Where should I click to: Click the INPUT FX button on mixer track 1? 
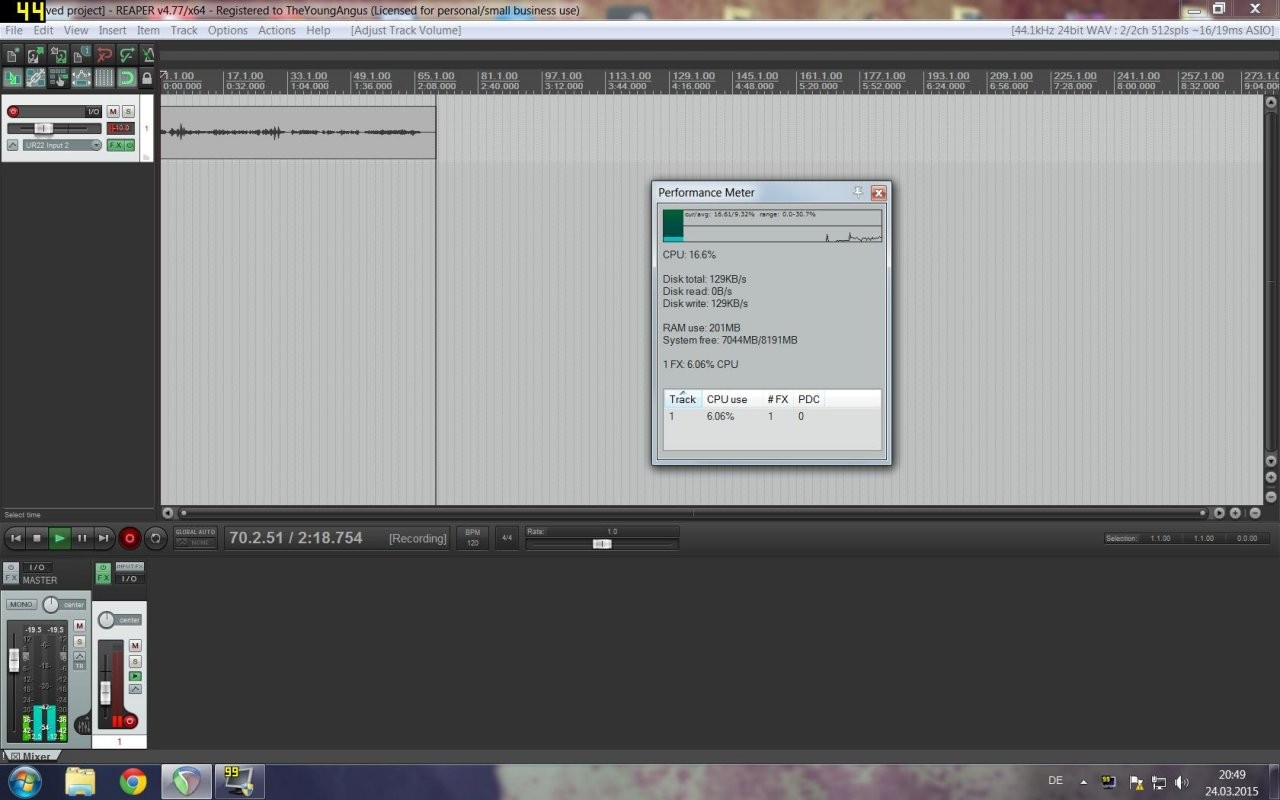point(130,566)
